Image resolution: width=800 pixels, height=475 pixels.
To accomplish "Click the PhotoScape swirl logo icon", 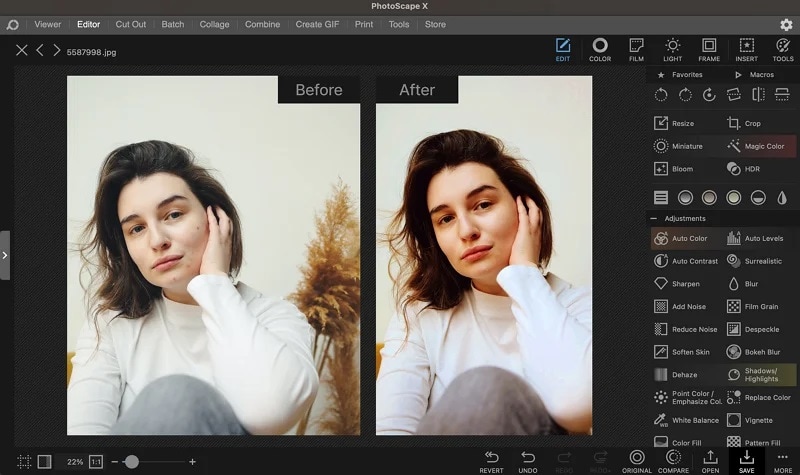I will pyautogui.click(x=12, y=24).
